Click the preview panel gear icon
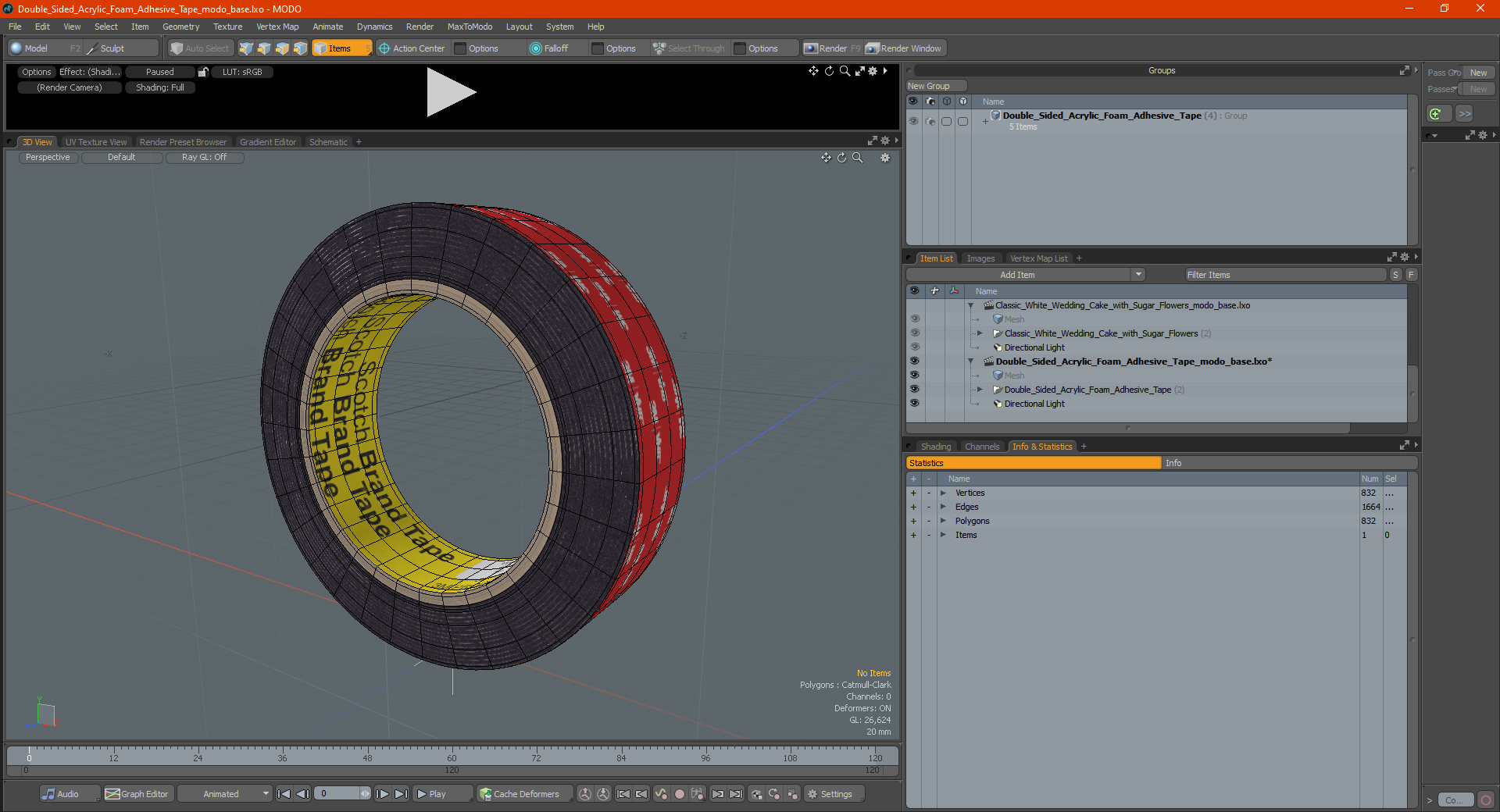Viewport: 1500px width, 812px height. point(873,71)
